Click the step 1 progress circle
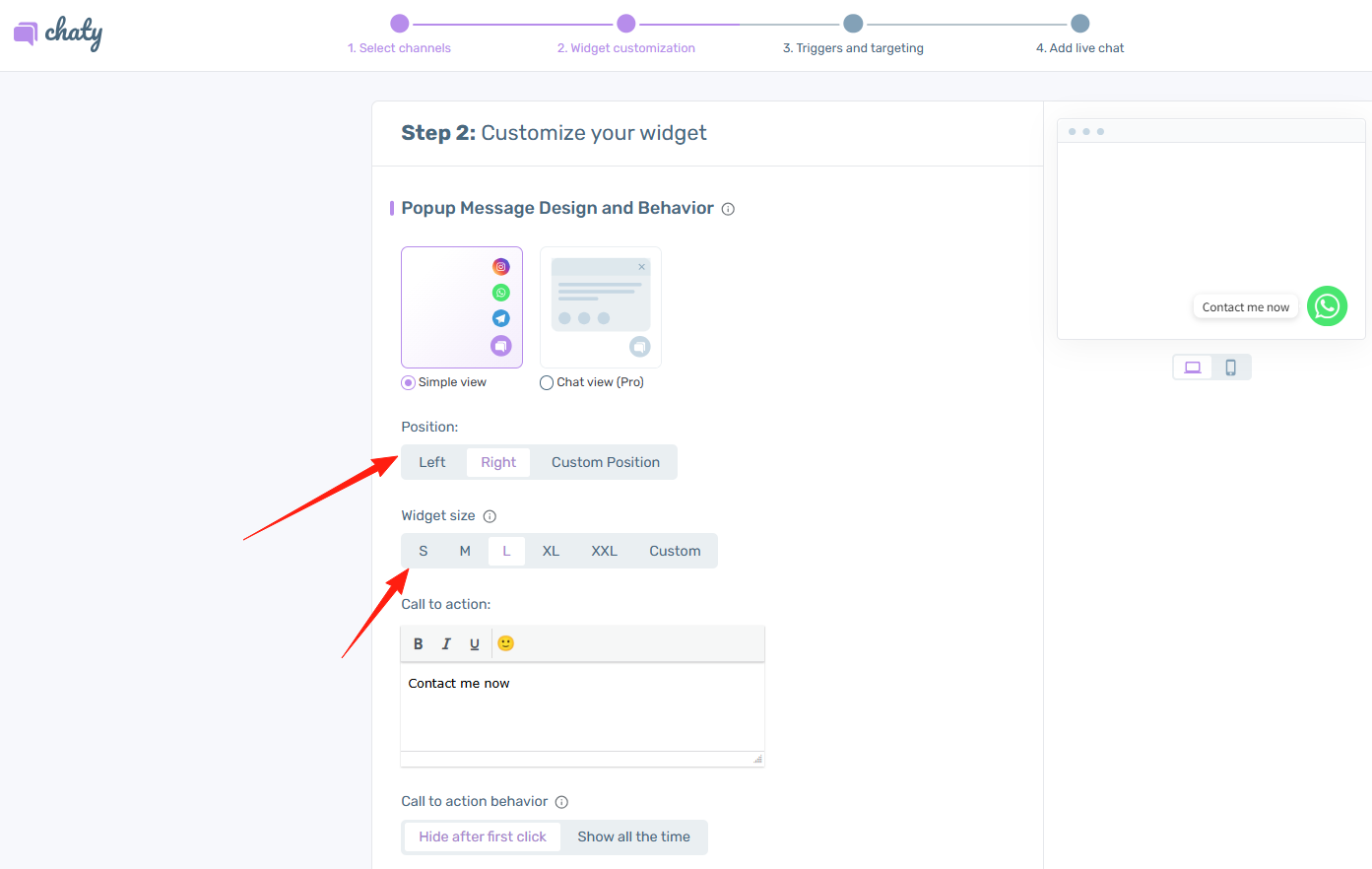The height and width of the screenshot is (869, 1372). (399, 24)
